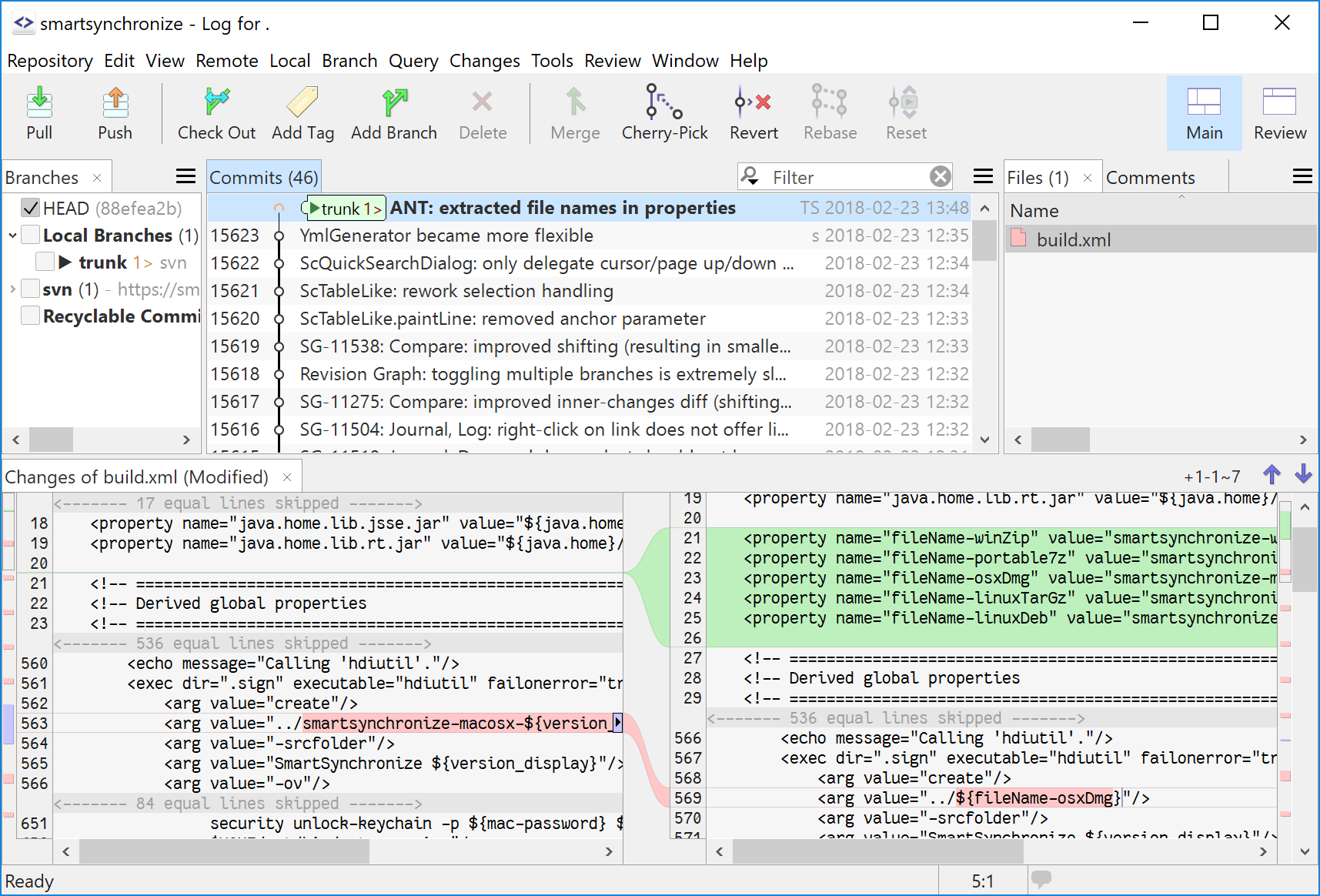This screenshot has height=896, width=1320.
Task: Click the Check Out toolbar button
Action: [216, 113]
